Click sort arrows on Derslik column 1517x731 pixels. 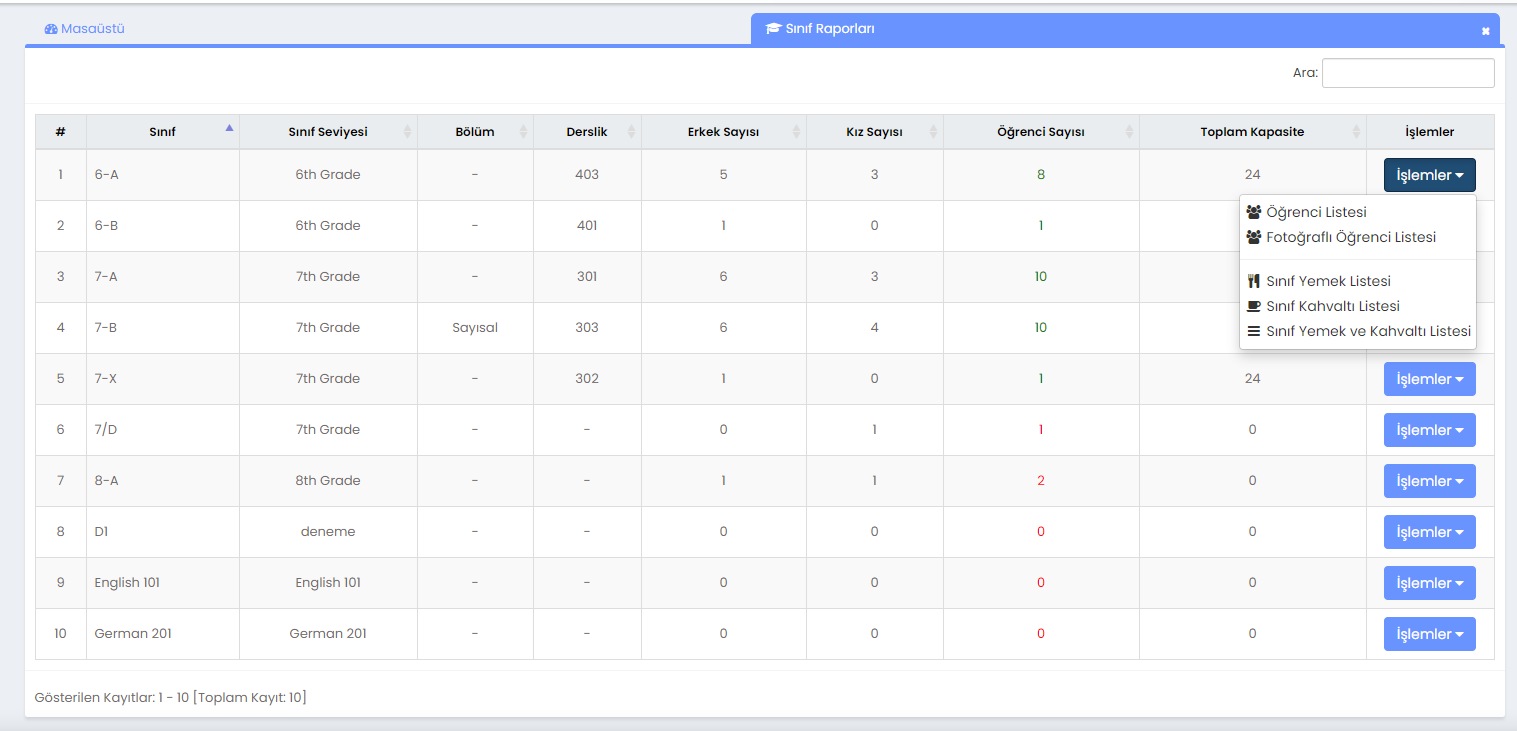pyautogui.click(x=631, y=132)
